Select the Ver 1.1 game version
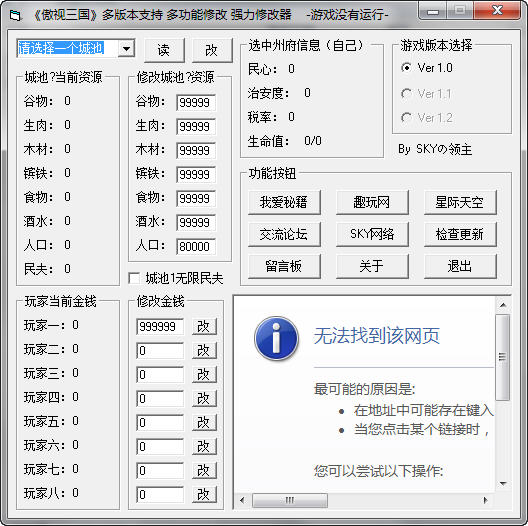 coord(406,93)
